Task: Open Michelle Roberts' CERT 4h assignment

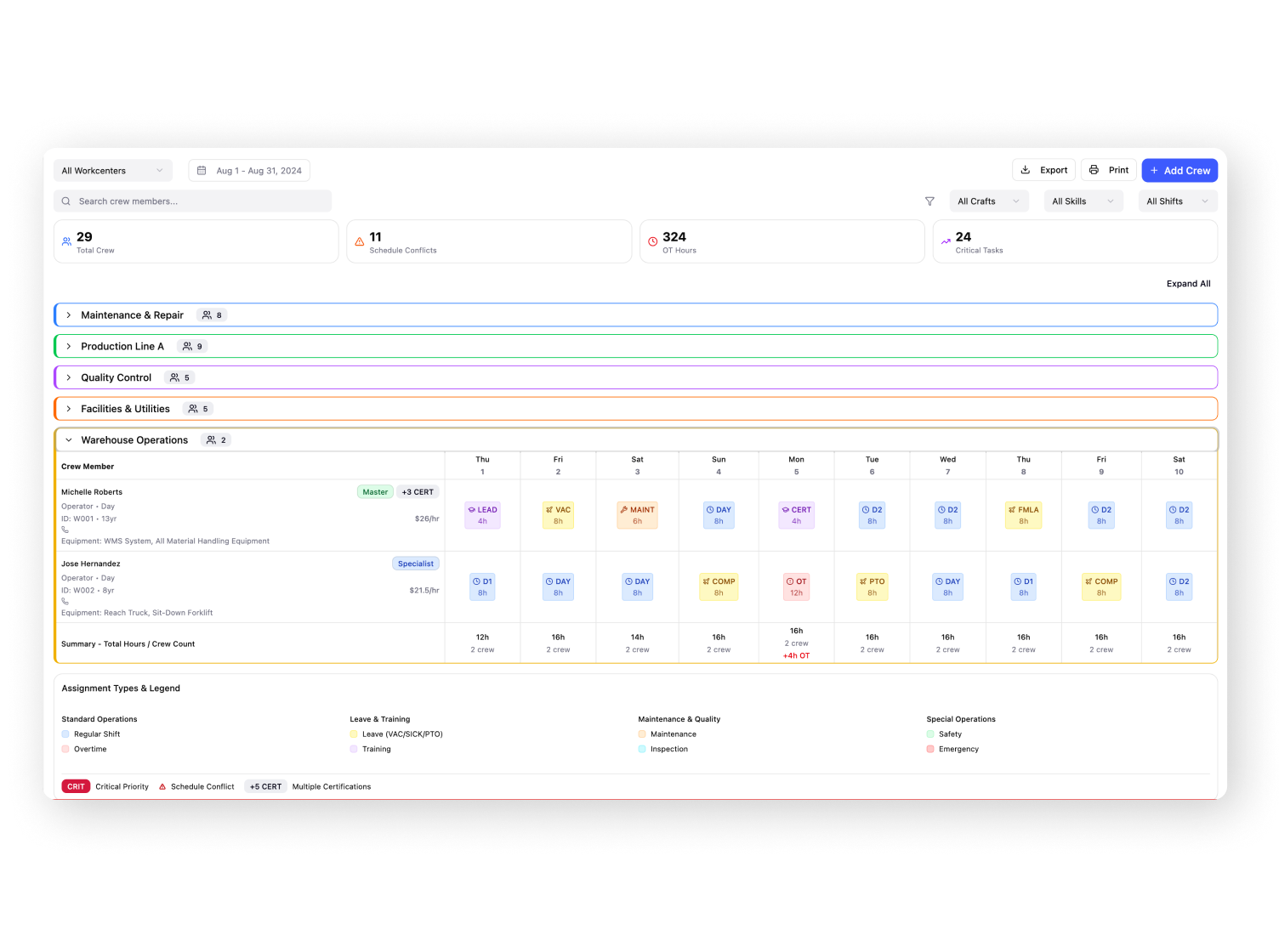Action: (x=796, y=516)
